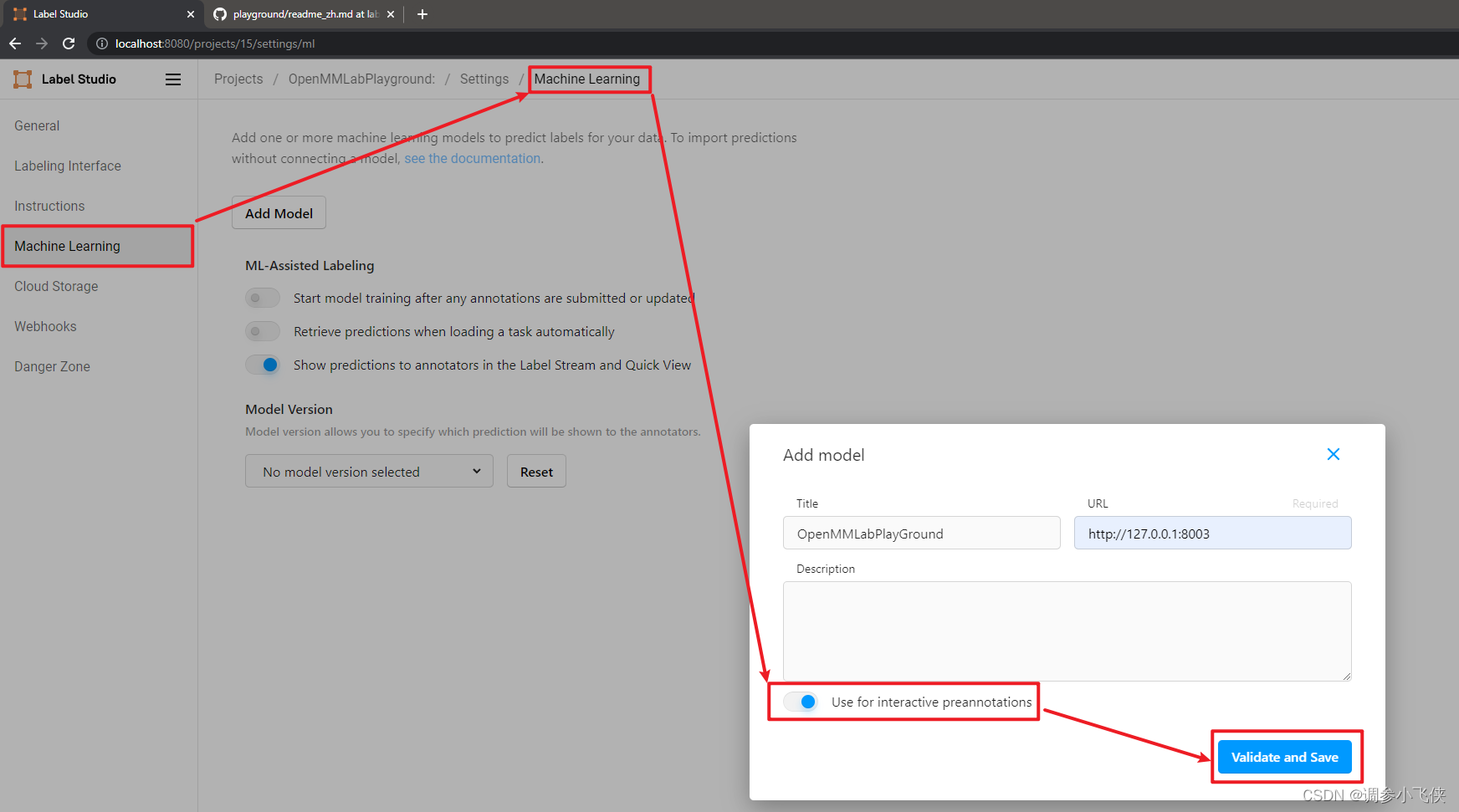This screenshot has height=812, width=1459.
Task: Disable show predictions to annotators toggle
Action: tap(263, 365)
